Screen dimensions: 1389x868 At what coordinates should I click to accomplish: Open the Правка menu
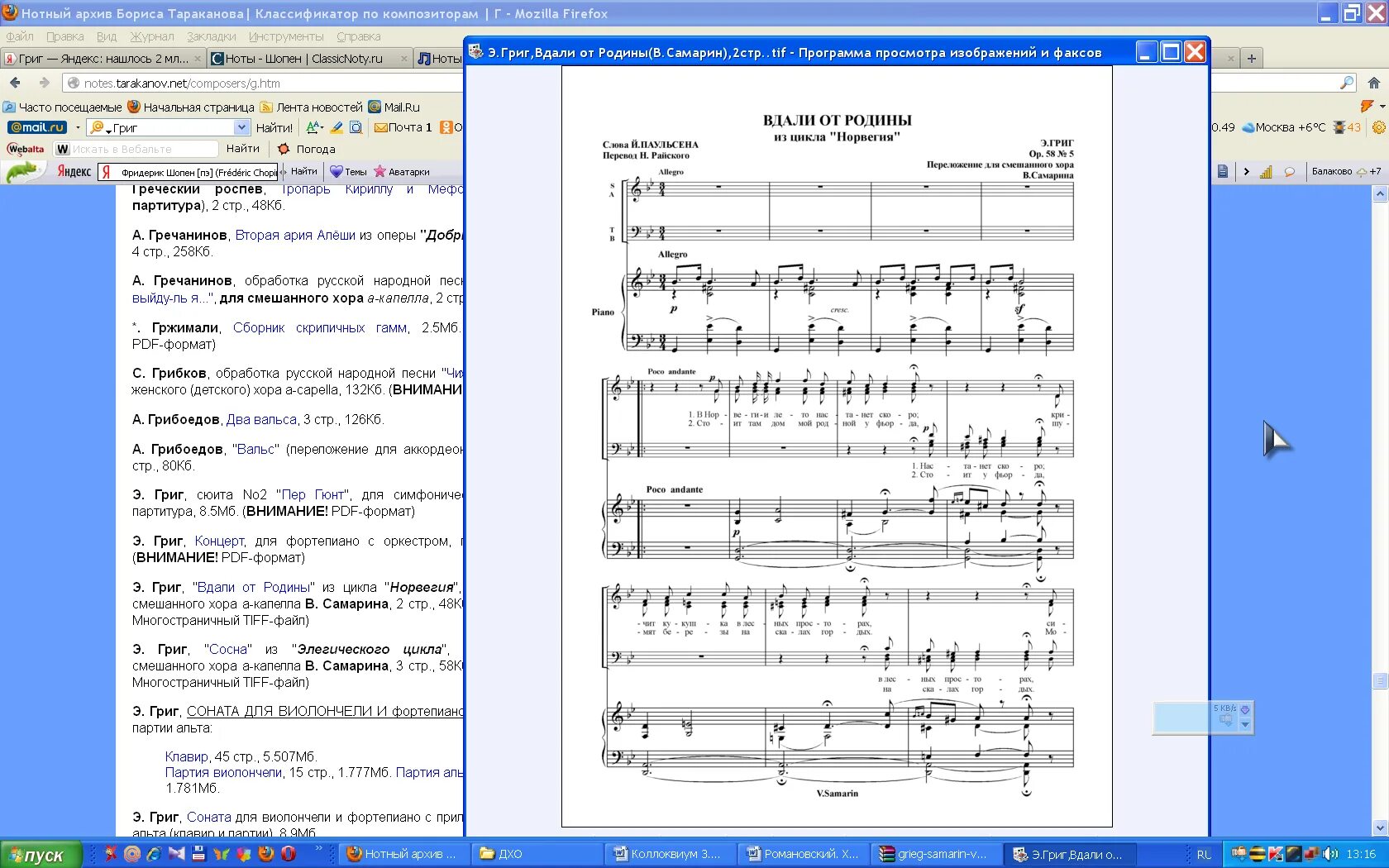pos(65,36)
